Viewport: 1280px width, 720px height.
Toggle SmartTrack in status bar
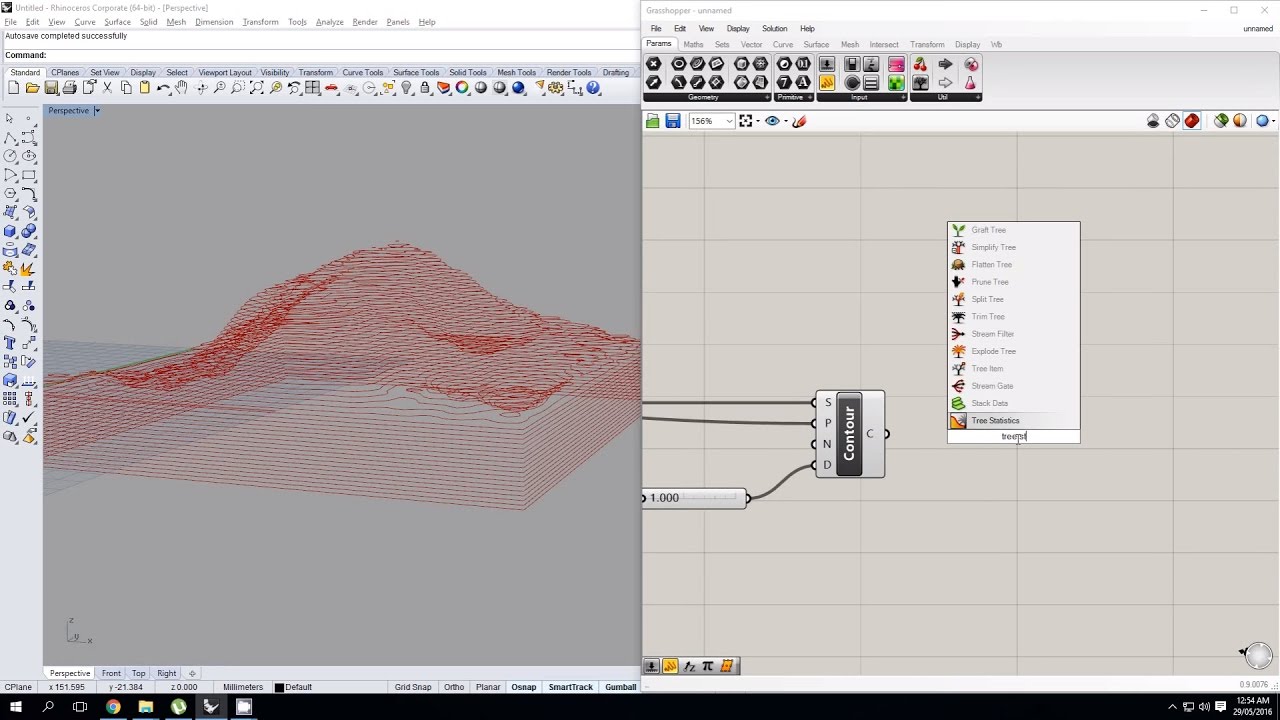[570, 687]
